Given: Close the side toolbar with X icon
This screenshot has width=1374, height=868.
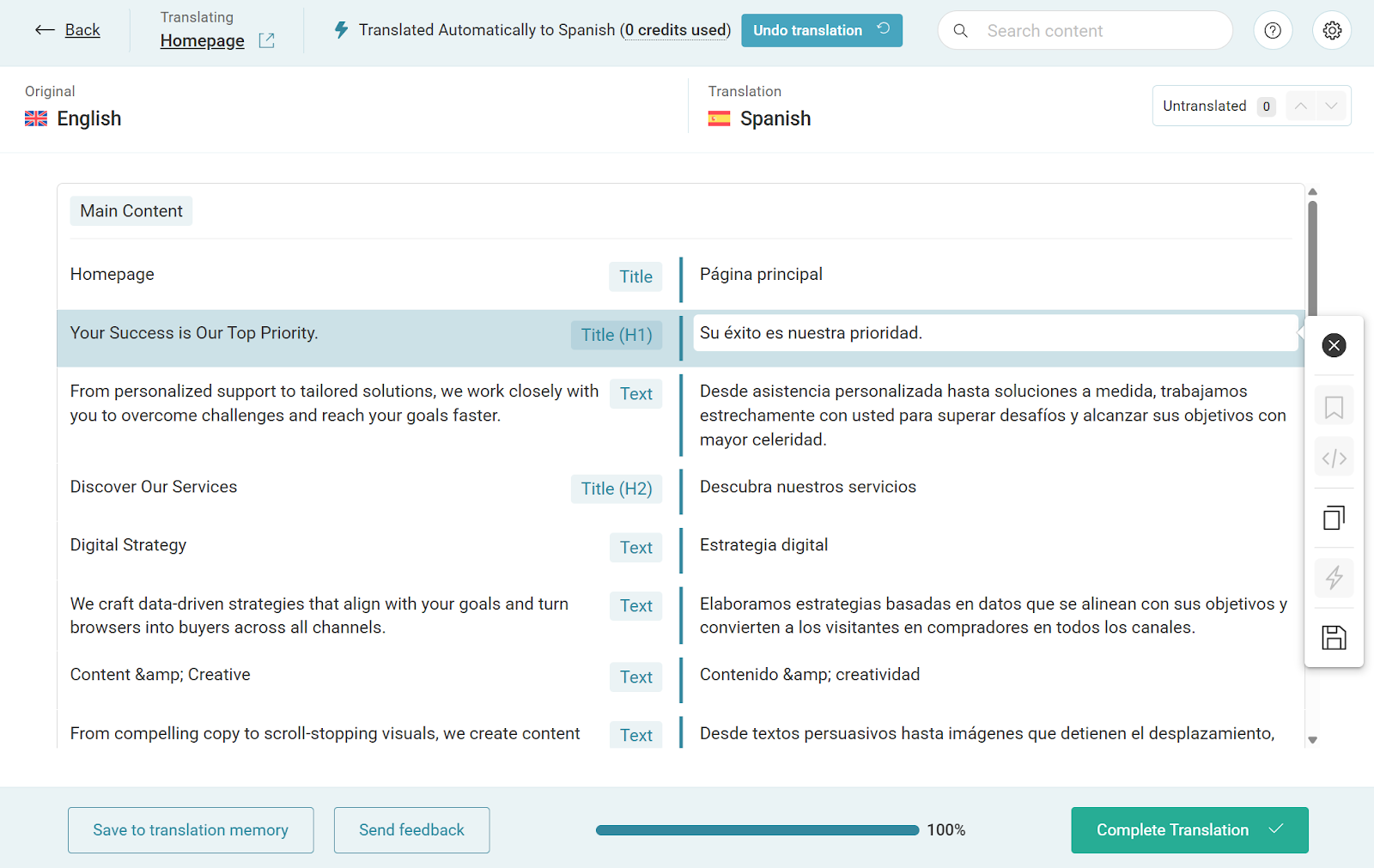Looking at the screenshot, I should coord(1334,345).
